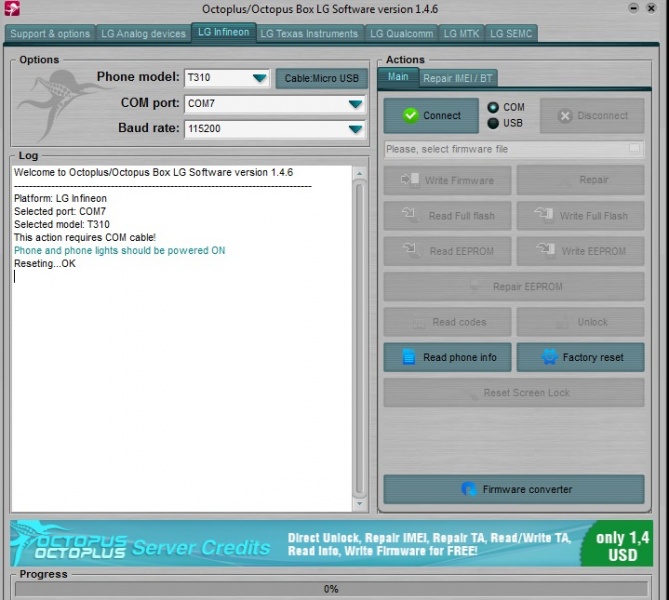Image resolution: width=669 pixels, height=600 pixels.
Task: Click the Read EEPROM icon
Action: coord(411,250)
